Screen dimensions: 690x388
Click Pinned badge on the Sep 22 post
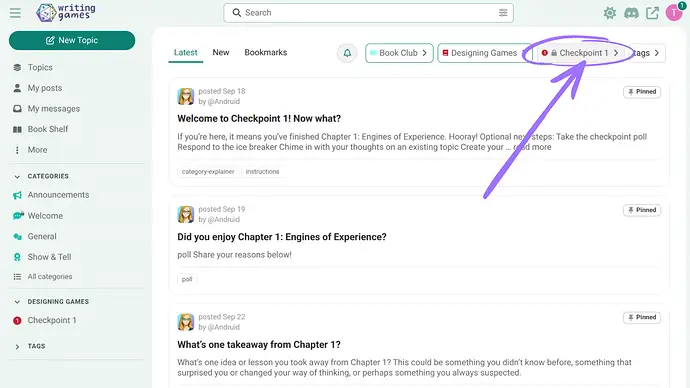pyautogui.click(x=642, y=318)
